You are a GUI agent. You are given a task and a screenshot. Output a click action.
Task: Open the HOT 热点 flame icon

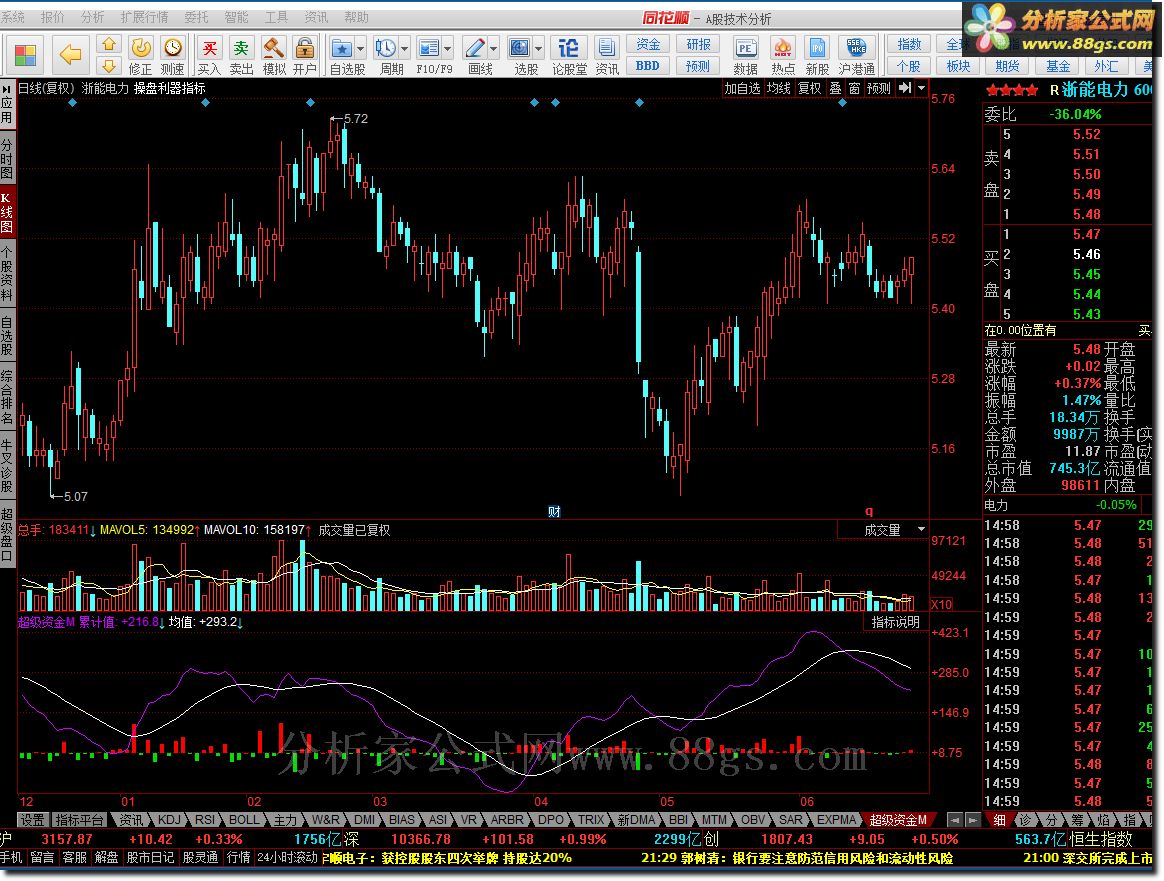click(x=782, y=48)
